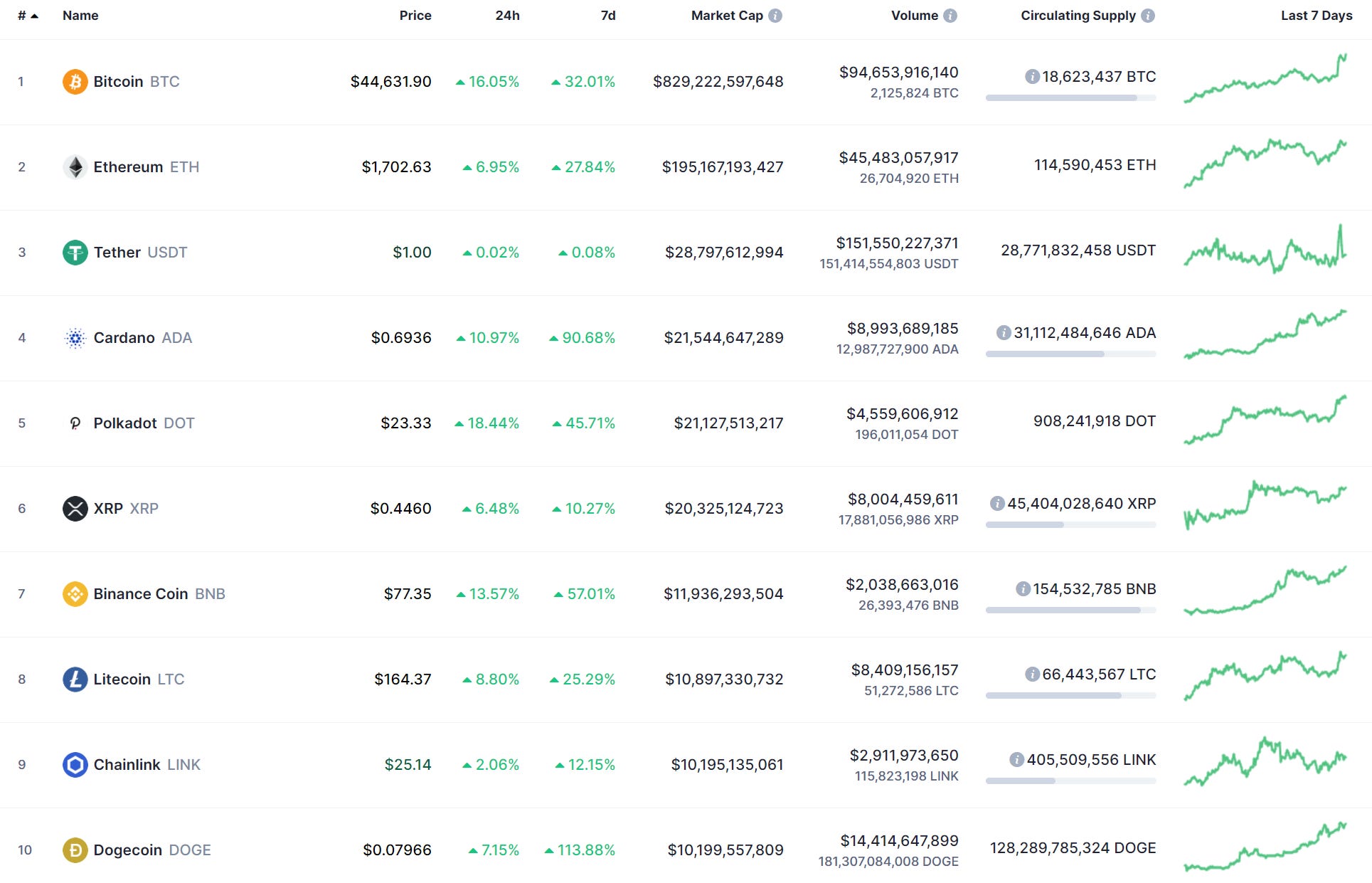Screen dimensions: 1372x883
Task: Click the XRP logo icon
Action: pyautogui.click(x=75, y=508)
